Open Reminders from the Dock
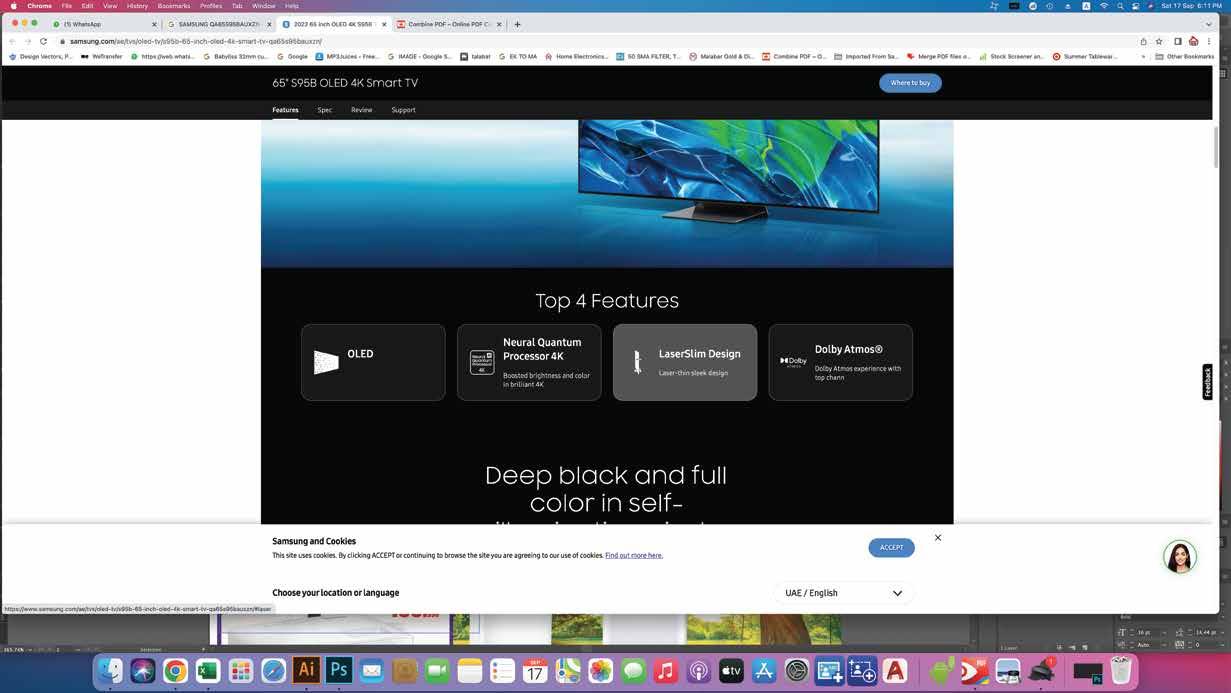The image size is (1231, 693). [x=502, y=671]
